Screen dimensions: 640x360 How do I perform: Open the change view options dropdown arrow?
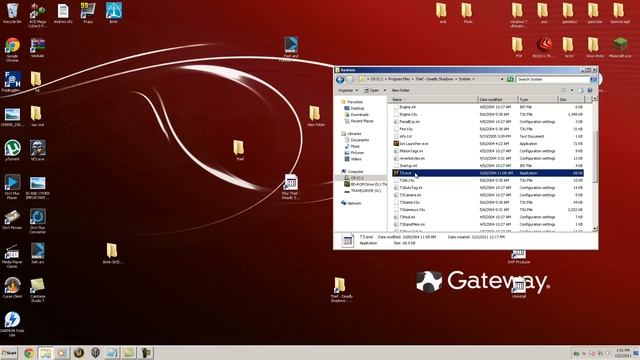click(x=571, y=90)
